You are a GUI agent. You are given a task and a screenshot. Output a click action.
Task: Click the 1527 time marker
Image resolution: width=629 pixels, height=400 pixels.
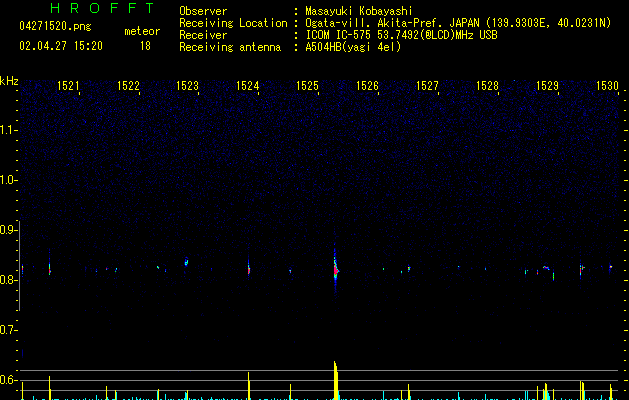(x=427, y=86)
